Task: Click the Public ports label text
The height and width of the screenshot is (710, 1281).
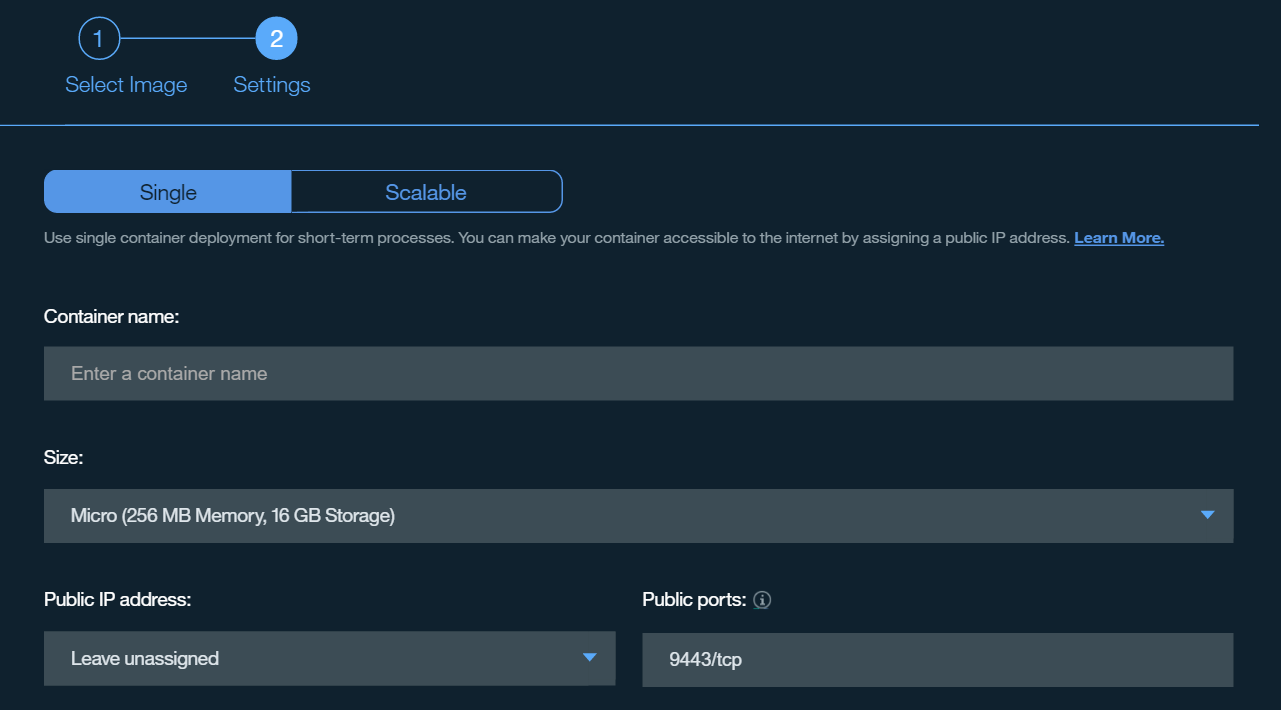Action: [x=694, y=600]
